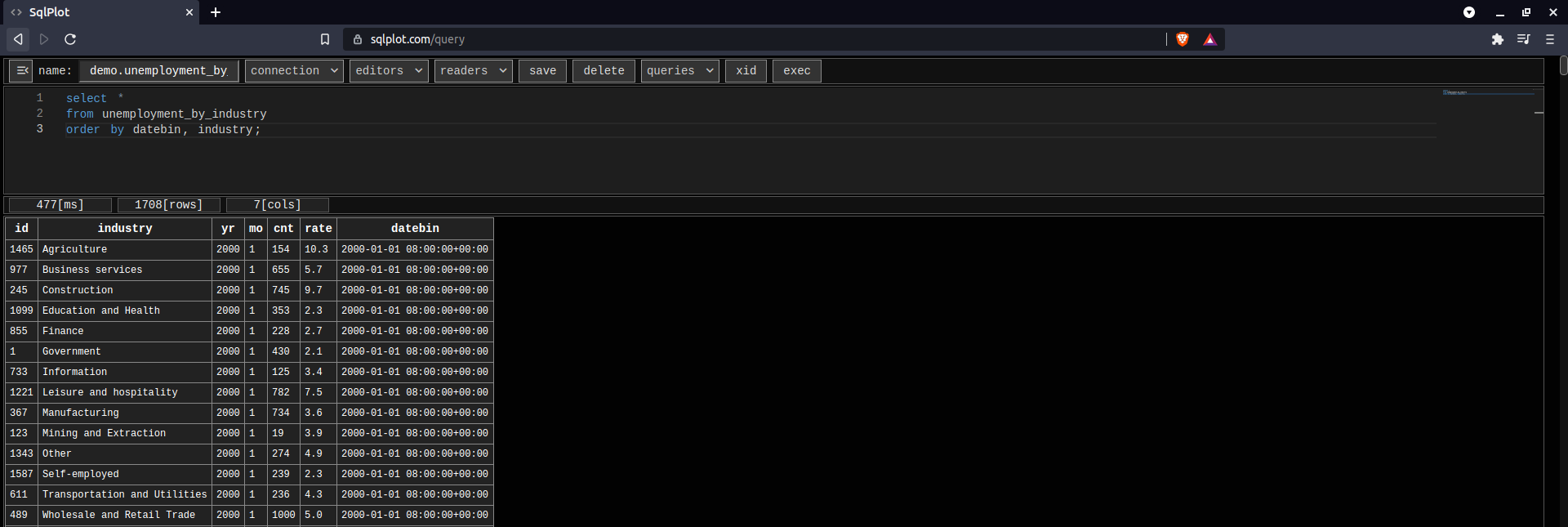Screen dimensions: 1568x527
Task: Open Brave Shields lion icon
Action: point(1182,39)
